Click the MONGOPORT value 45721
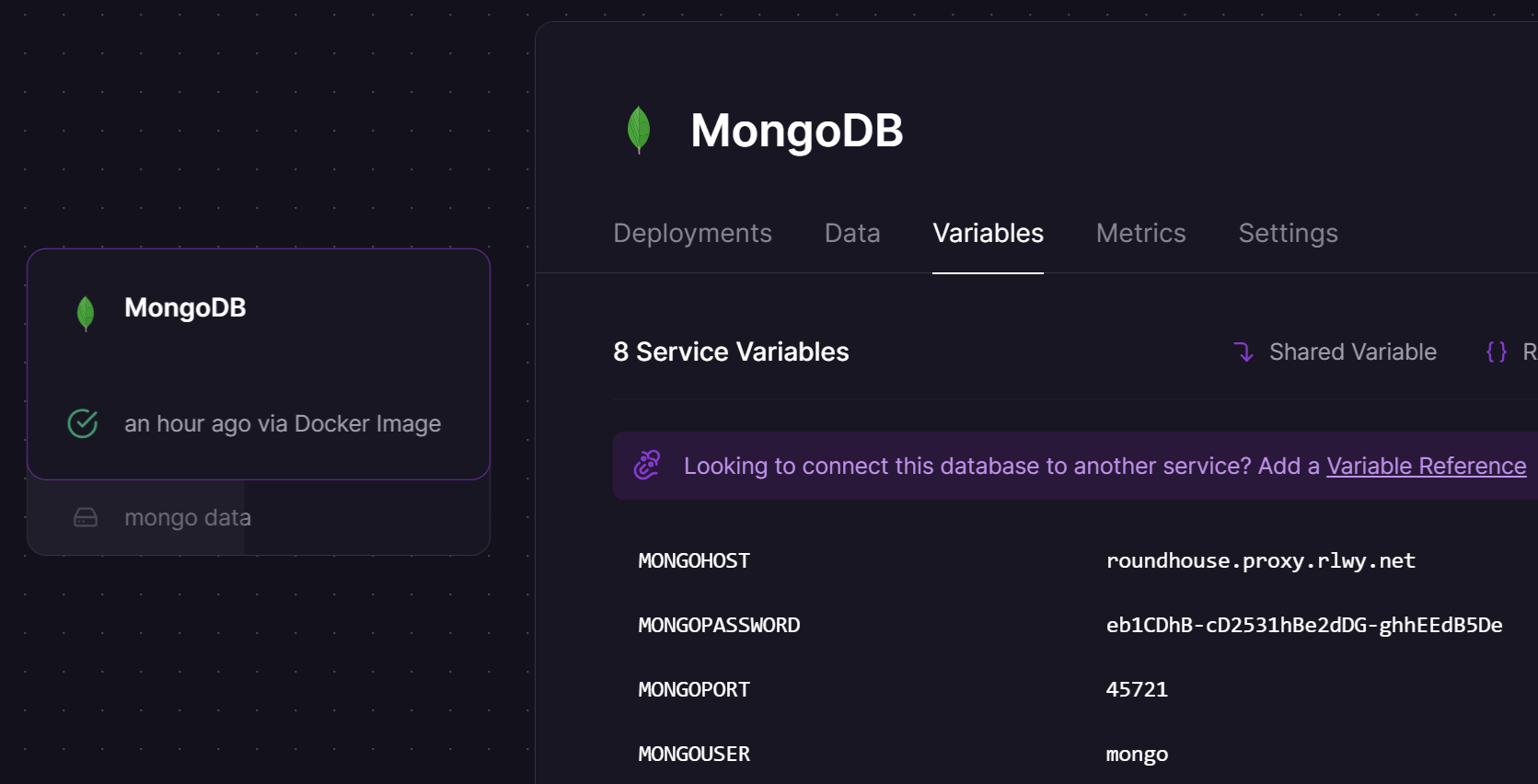Screen dimensions: 1538x784 click(x=1137, y=689)
